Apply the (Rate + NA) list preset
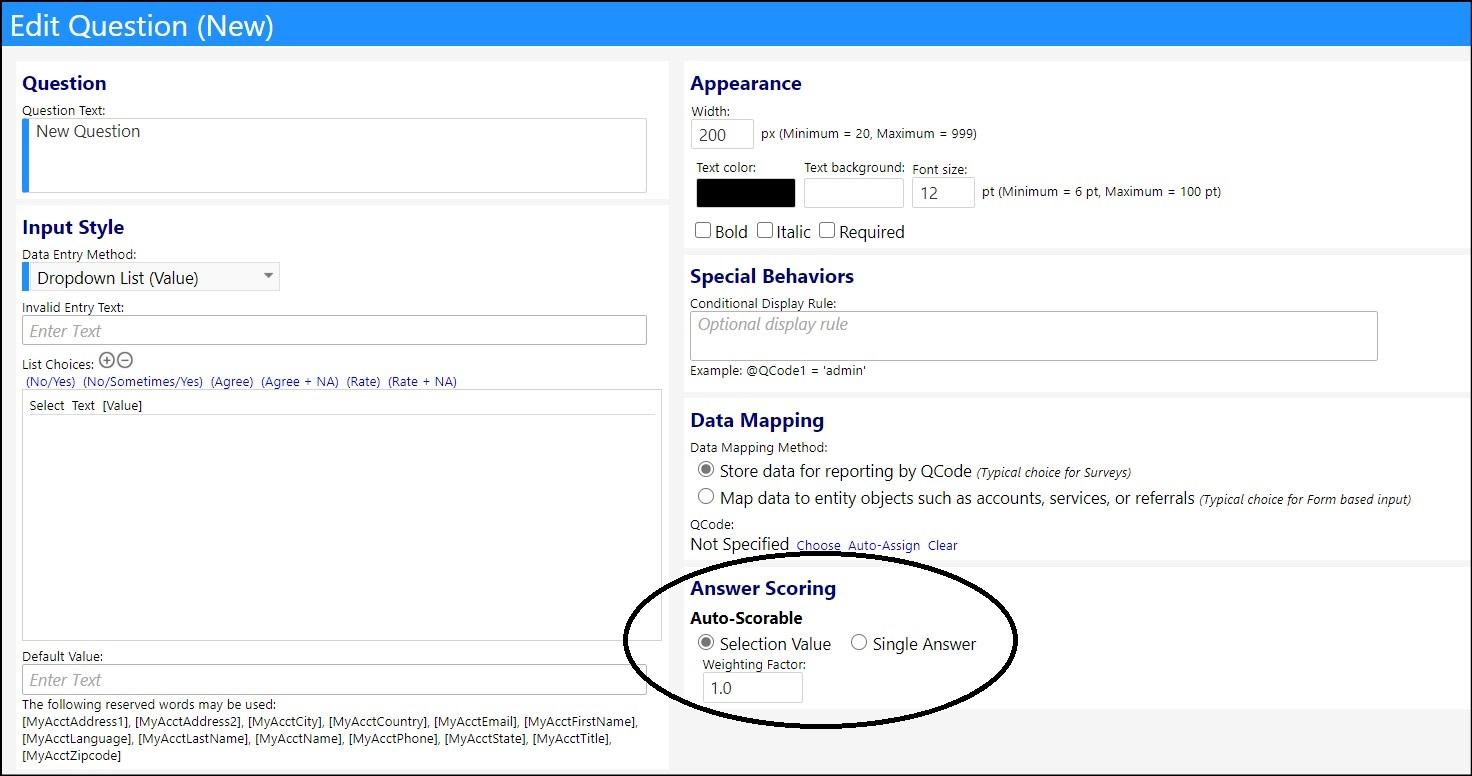The width and height of the screenshot is (1472, 776). tap(422, 381)
